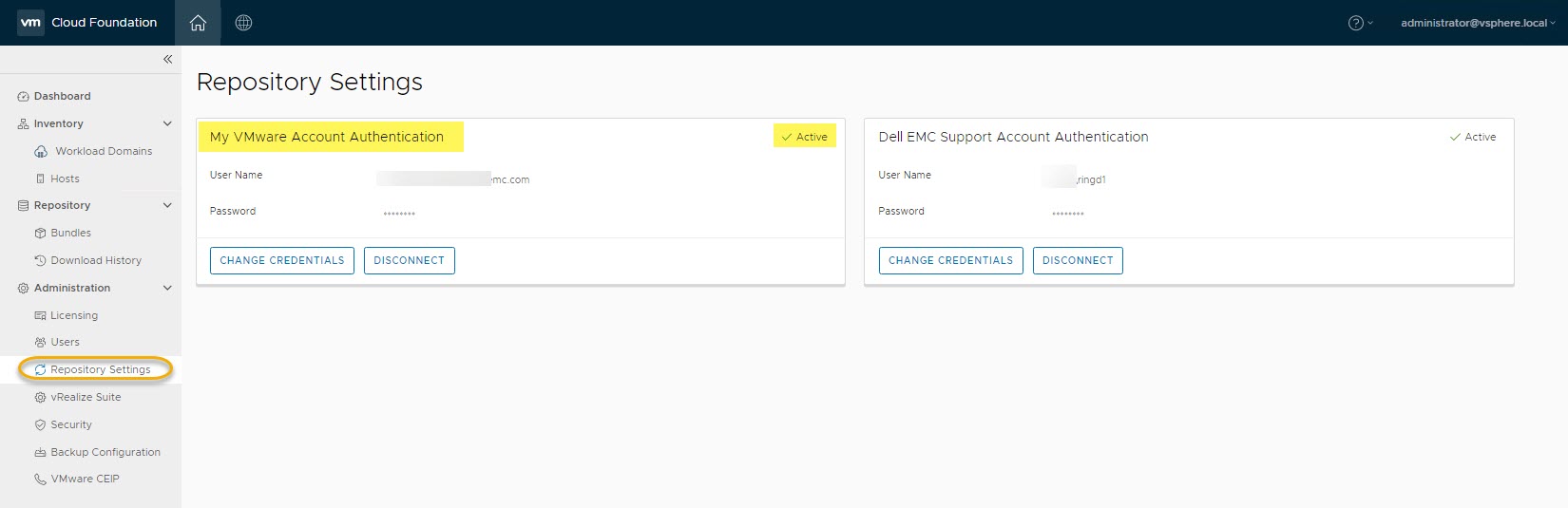Change credentials for My VMware Account
The image size is (1568, 508).
282,260
